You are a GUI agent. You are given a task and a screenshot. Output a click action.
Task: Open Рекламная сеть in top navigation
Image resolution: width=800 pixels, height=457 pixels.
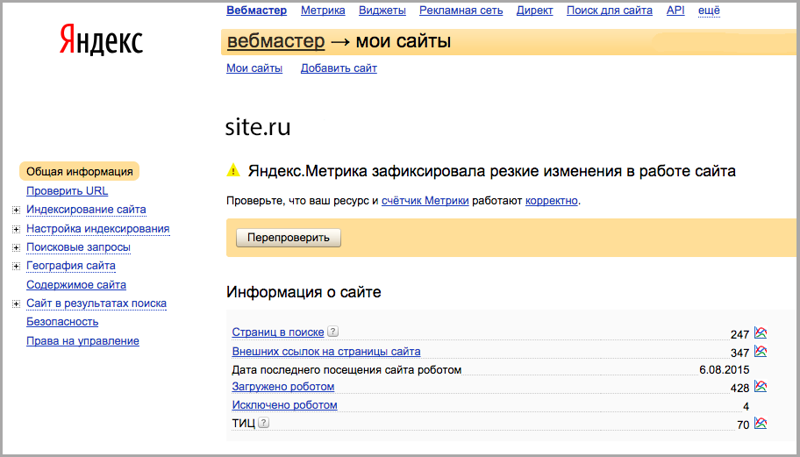click(x=461, y=10)
